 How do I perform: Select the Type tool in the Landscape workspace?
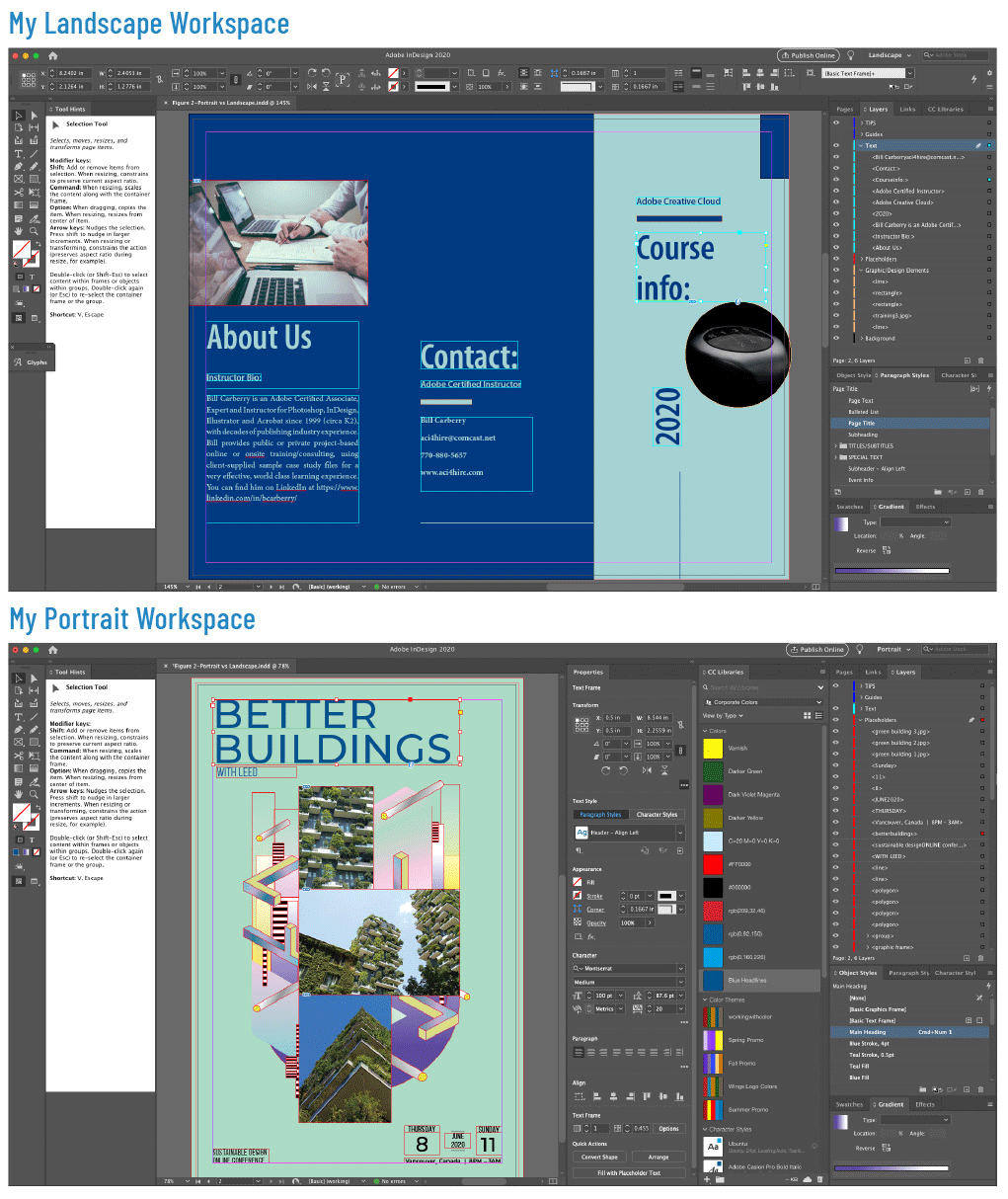click(19, 154)
